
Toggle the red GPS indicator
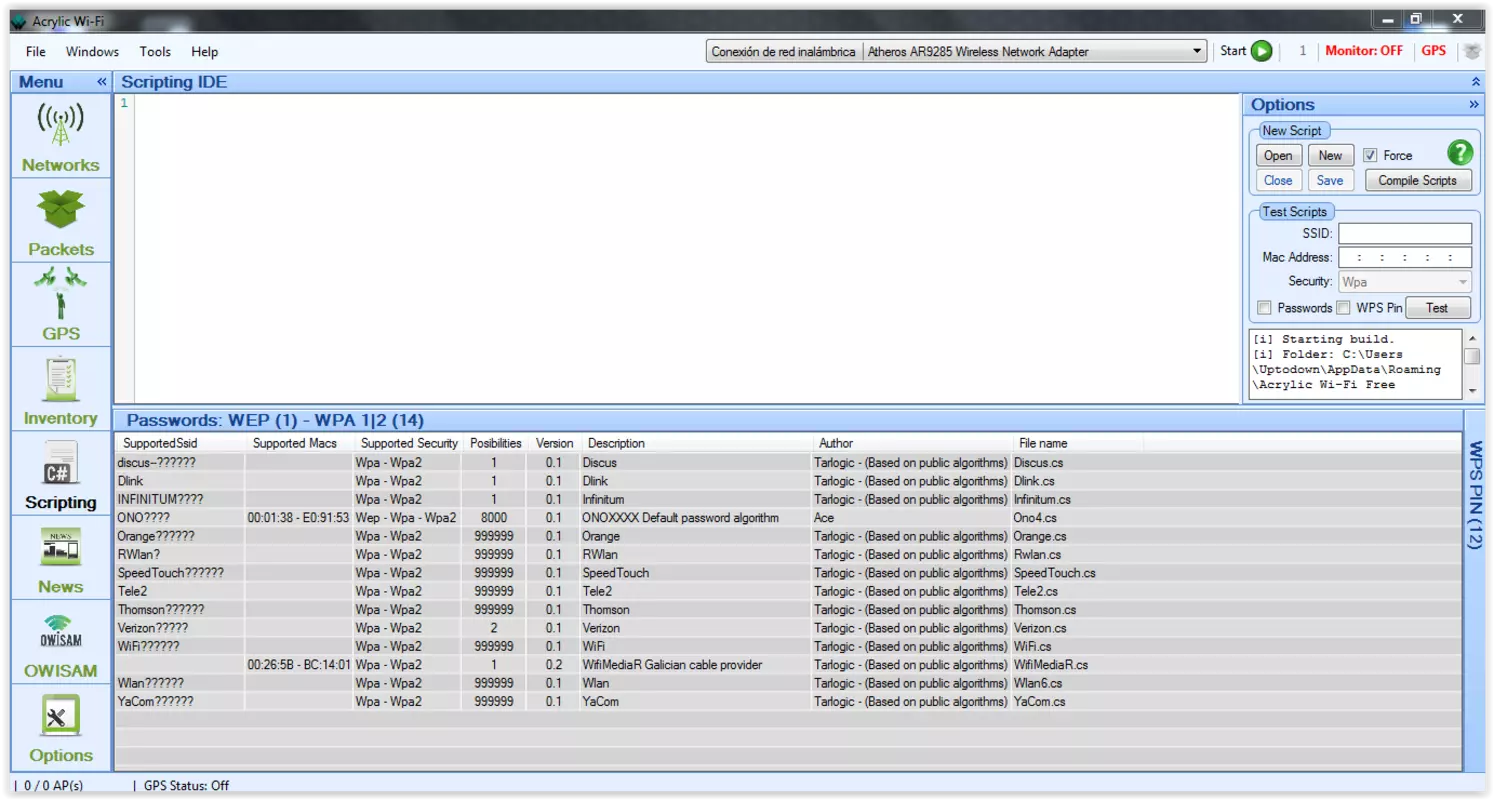point(1434,51)
